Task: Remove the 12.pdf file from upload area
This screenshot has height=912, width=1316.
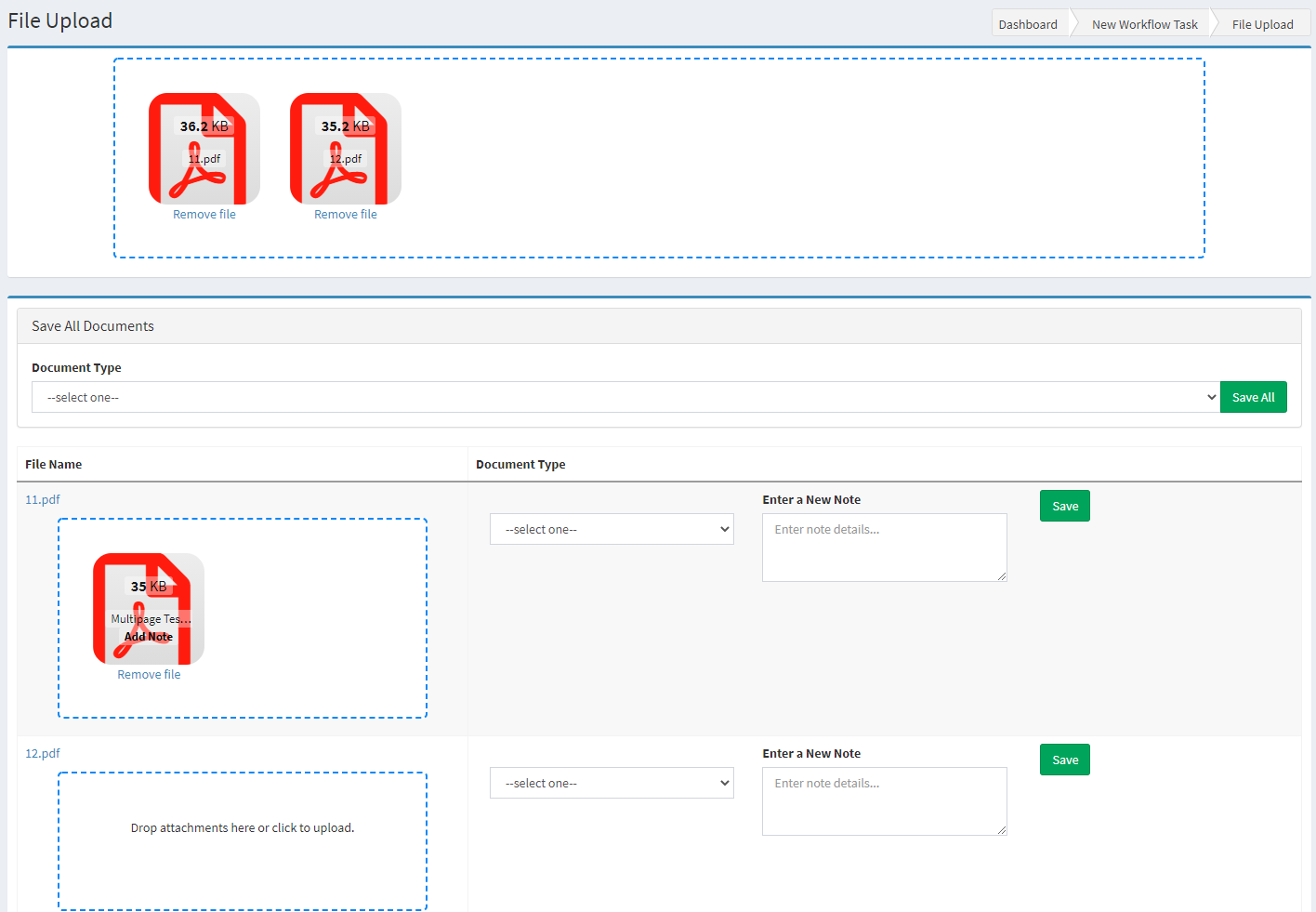Action: click(346, 215)
